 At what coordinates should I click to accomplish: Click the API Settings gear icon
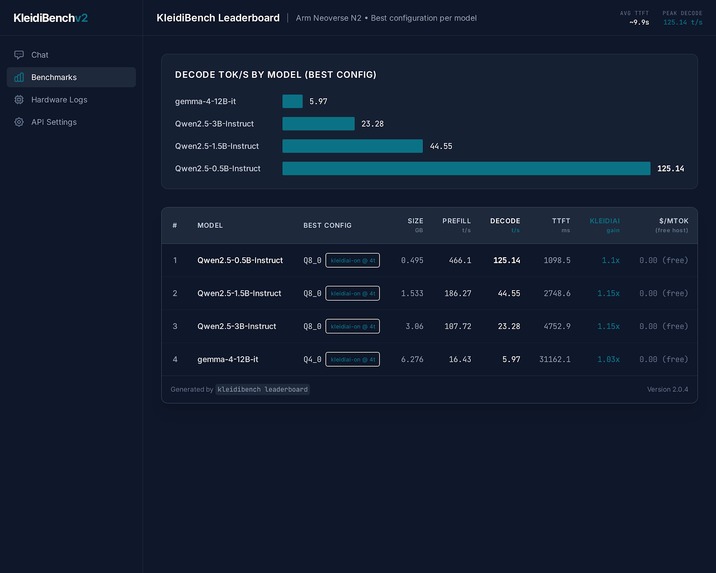click(x=19, y=122)
